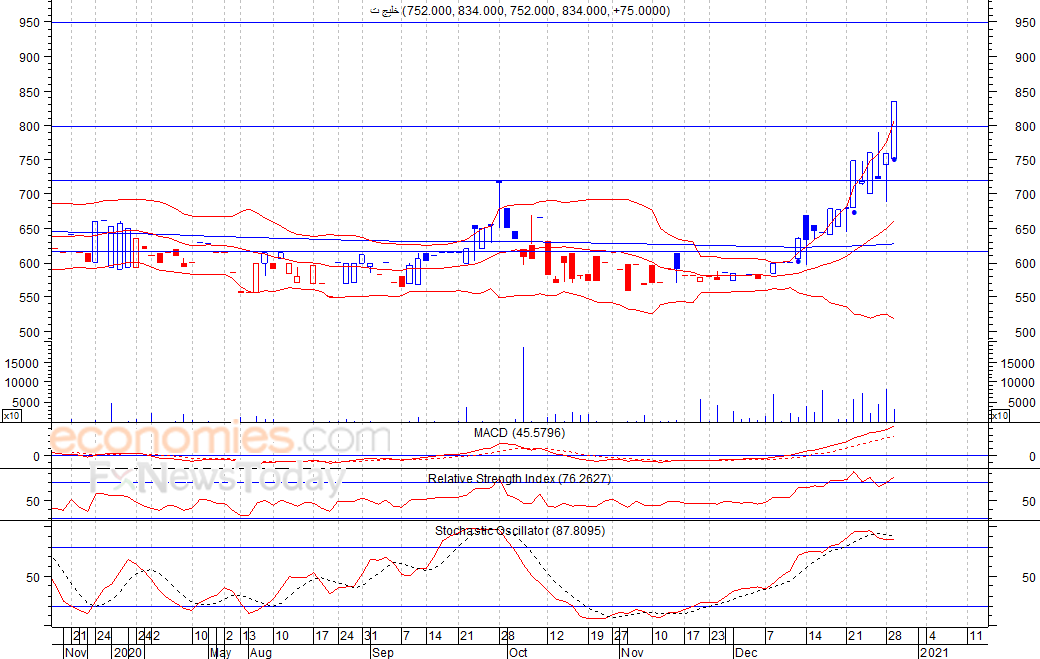Click the Aug month label on date axis
This screenshot has width=1040, height=659.
pyautogui.click(x=261, y=652)
